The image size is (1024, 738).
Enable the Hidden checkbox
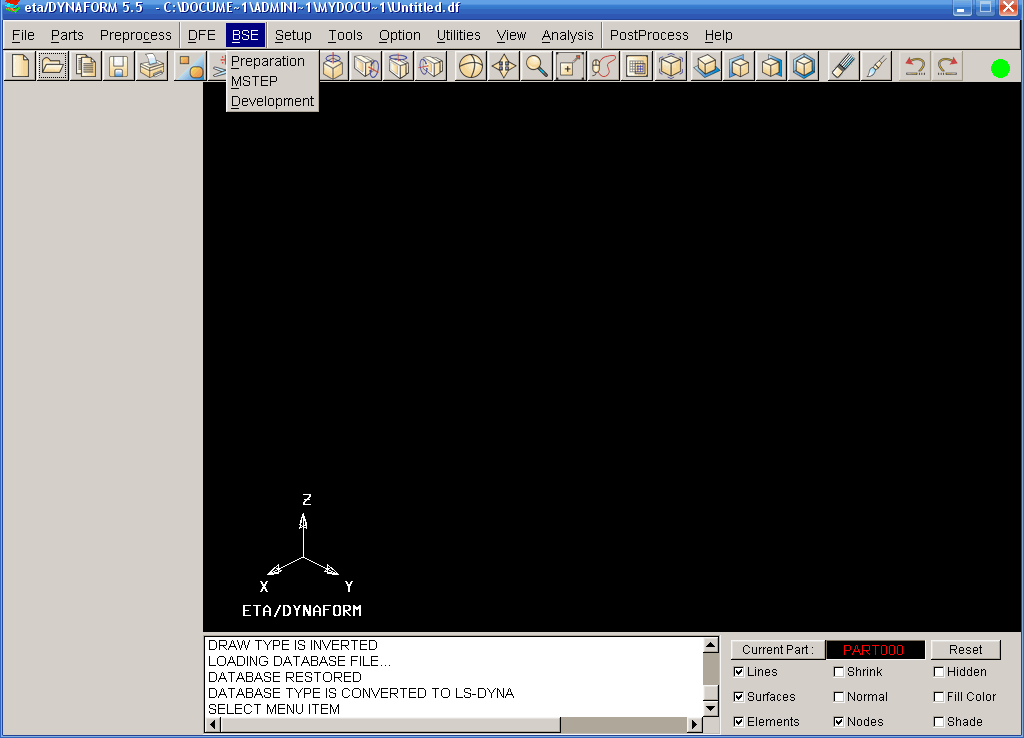(938, 672)
